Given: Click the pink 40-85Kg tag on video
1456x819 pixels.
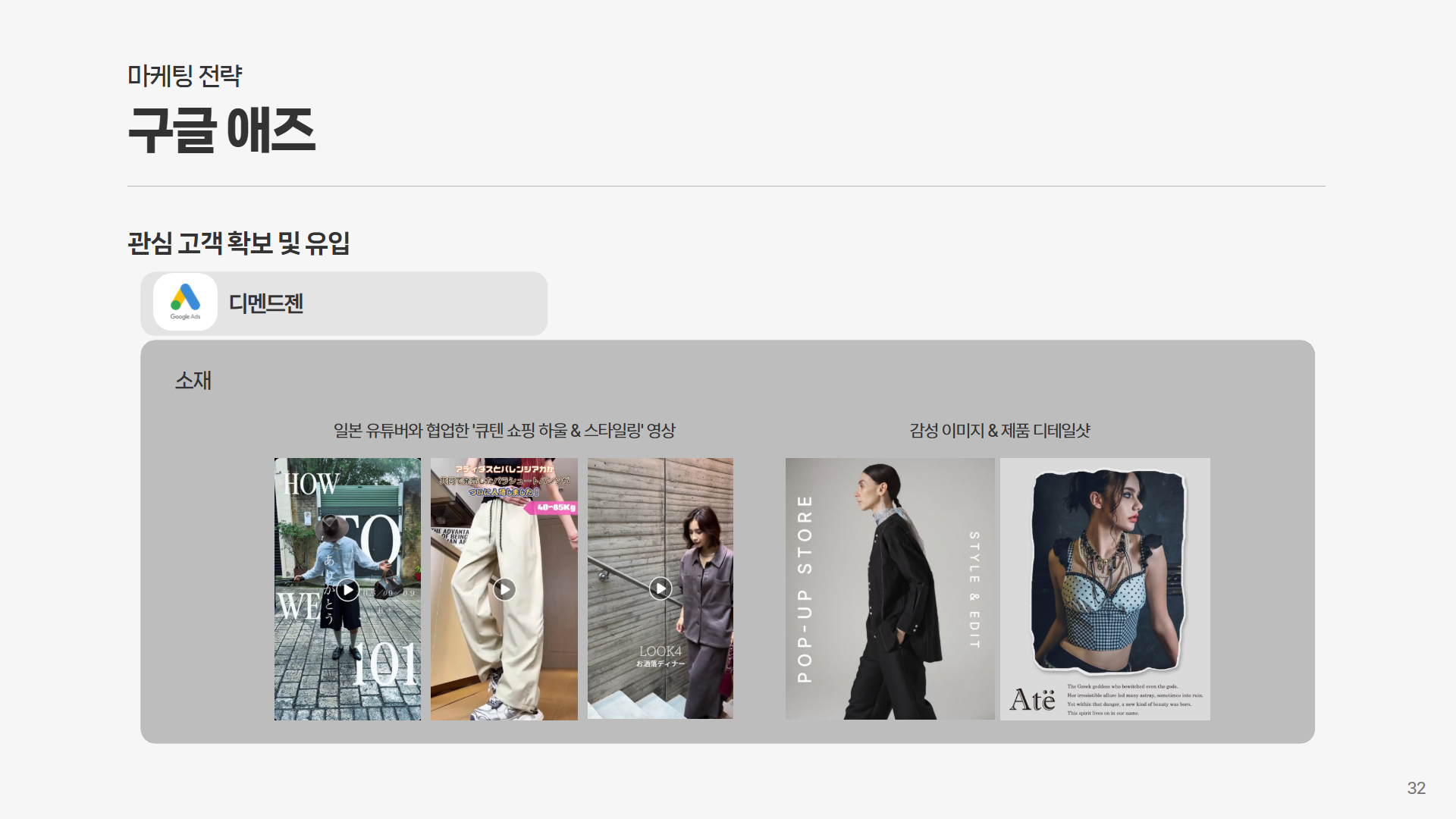Looking at the screenshot, I should point(554,507).
